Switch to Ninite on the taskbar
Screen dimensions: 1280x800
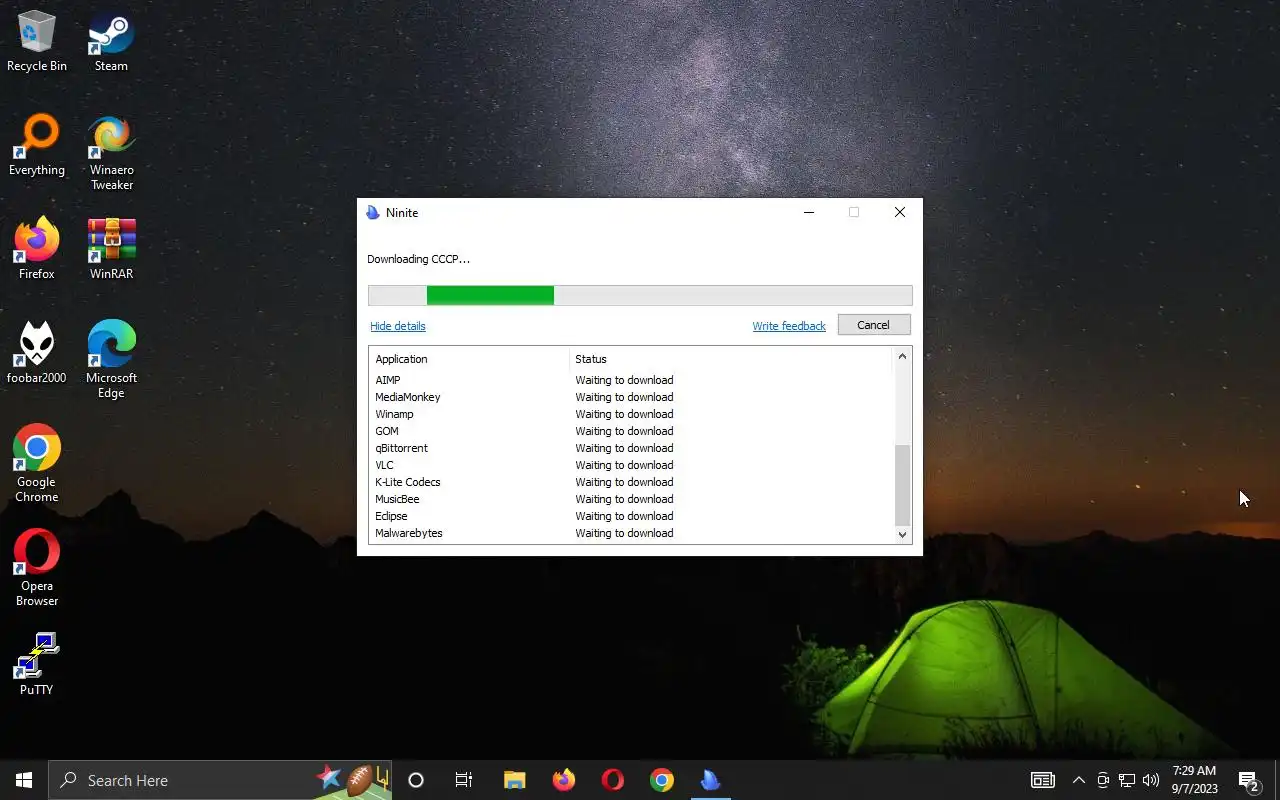[710, 780]
